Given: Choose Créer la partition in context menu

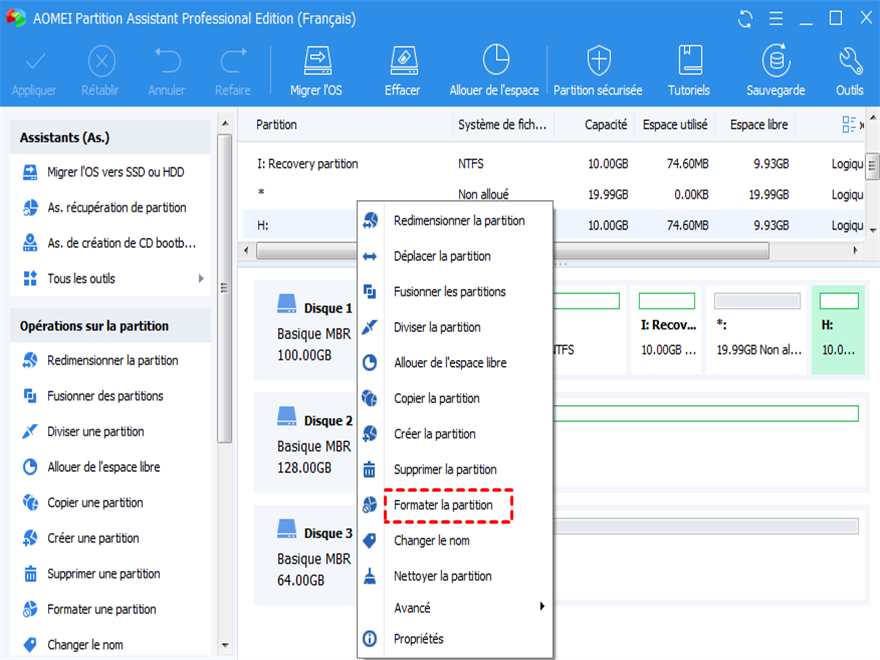Looking at the screenshot, I should 455,434.
